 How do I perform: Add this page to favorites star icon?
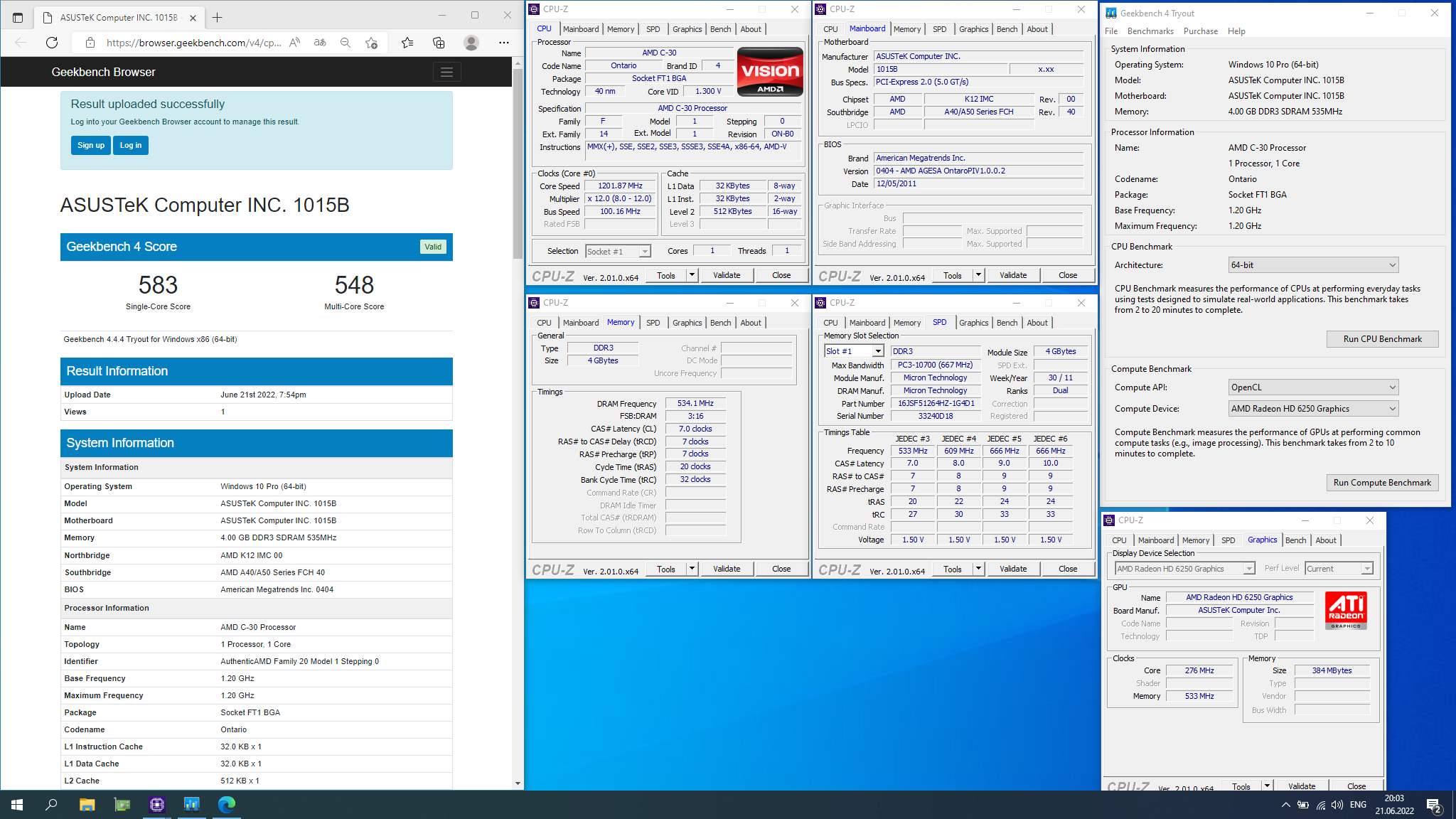[371, 43]
